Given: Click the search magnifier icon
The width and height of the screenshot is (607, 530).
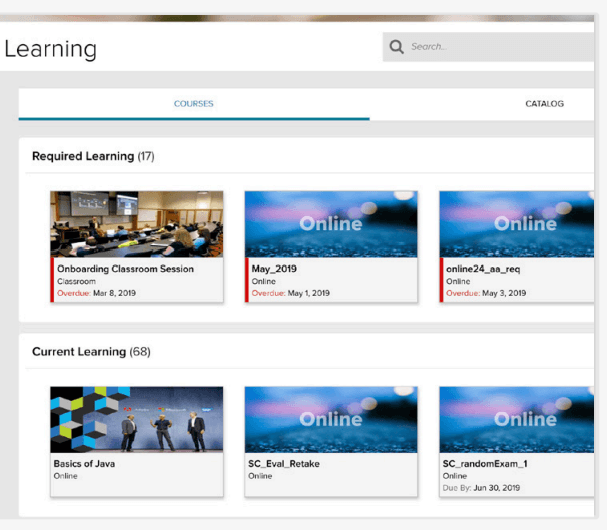Looking at the screenshot, I should tap(396, 47).
